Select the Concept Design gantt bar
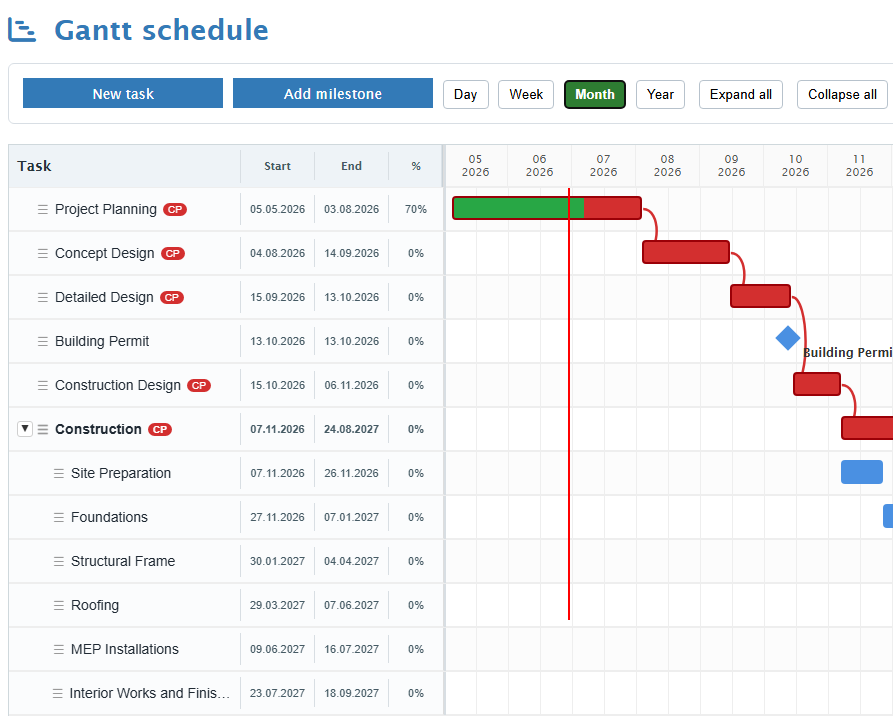The image size is (893, 716). pyautogui.click(x=686, y=252)
